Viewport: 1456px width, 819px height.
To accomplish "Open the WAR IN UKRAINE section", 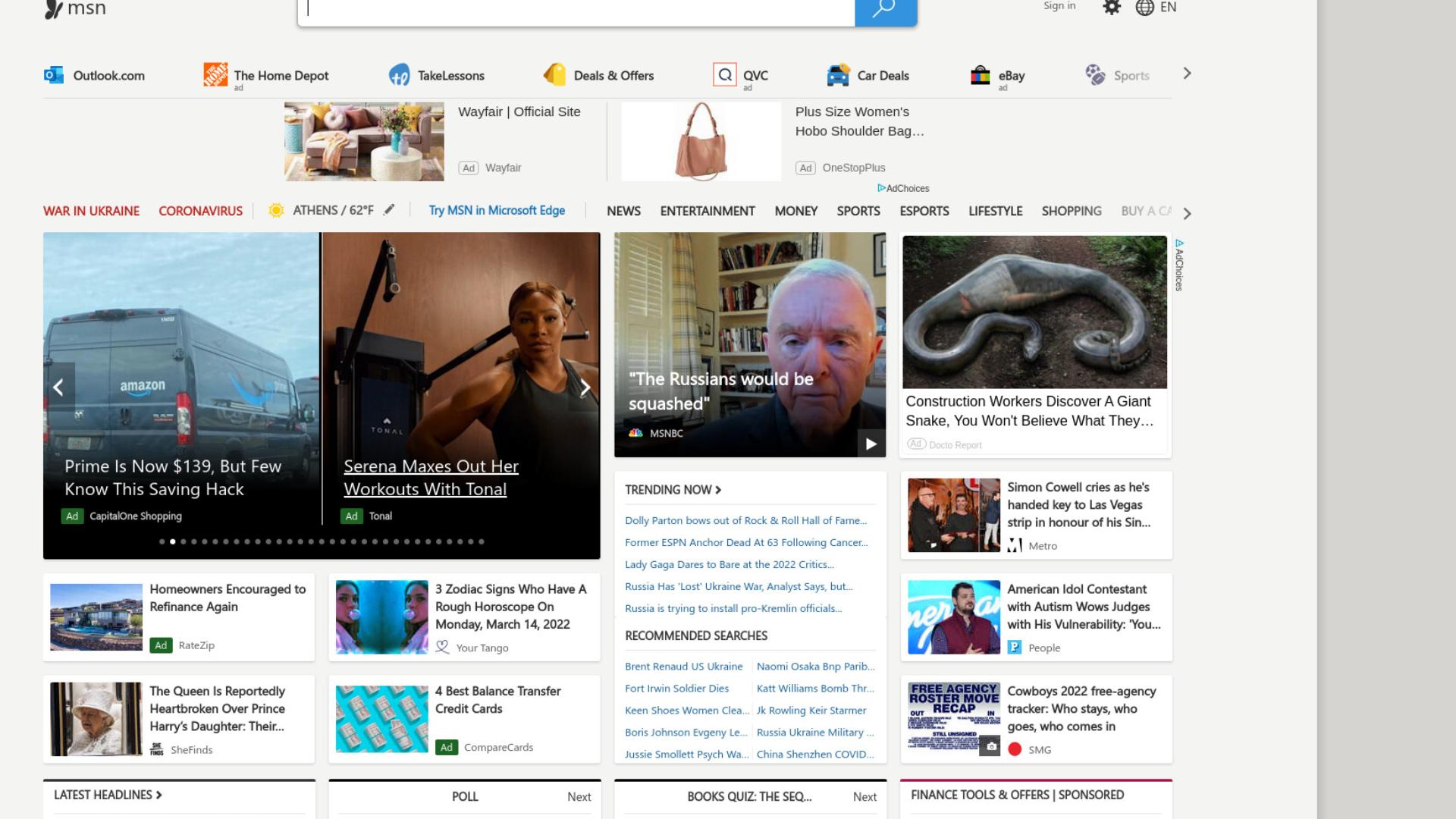I will click(x=91, y=211).
